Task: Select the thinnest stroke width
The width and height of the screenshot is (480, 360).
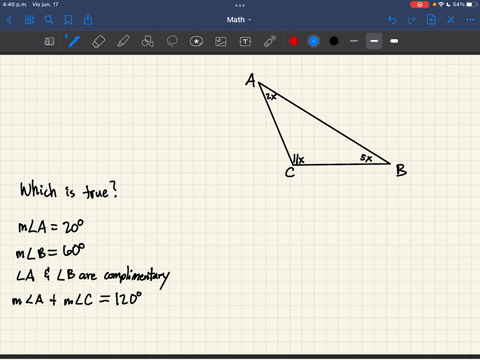Action: [x=354, y=41]
